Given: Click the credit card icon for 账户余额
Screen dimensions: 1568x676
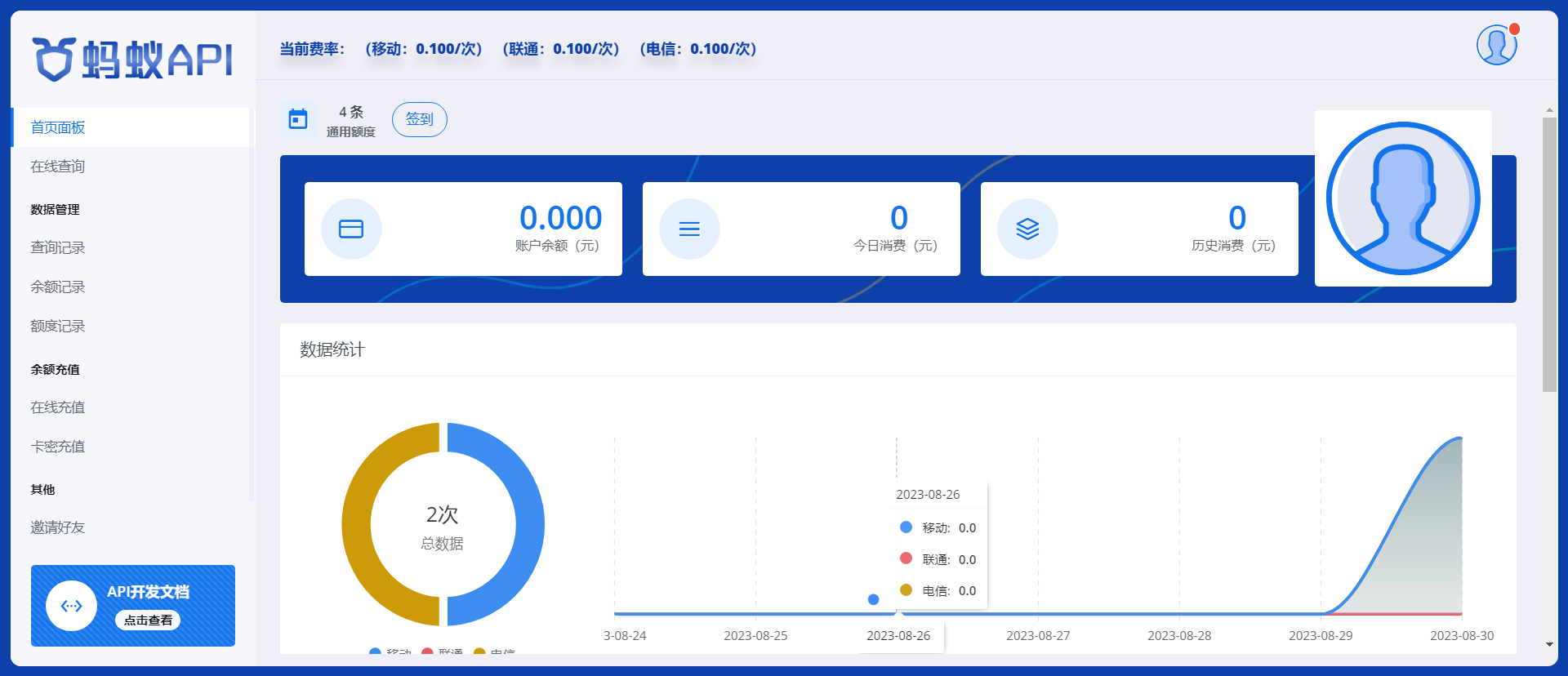Looking at the screenshot, I should [351, 229].
